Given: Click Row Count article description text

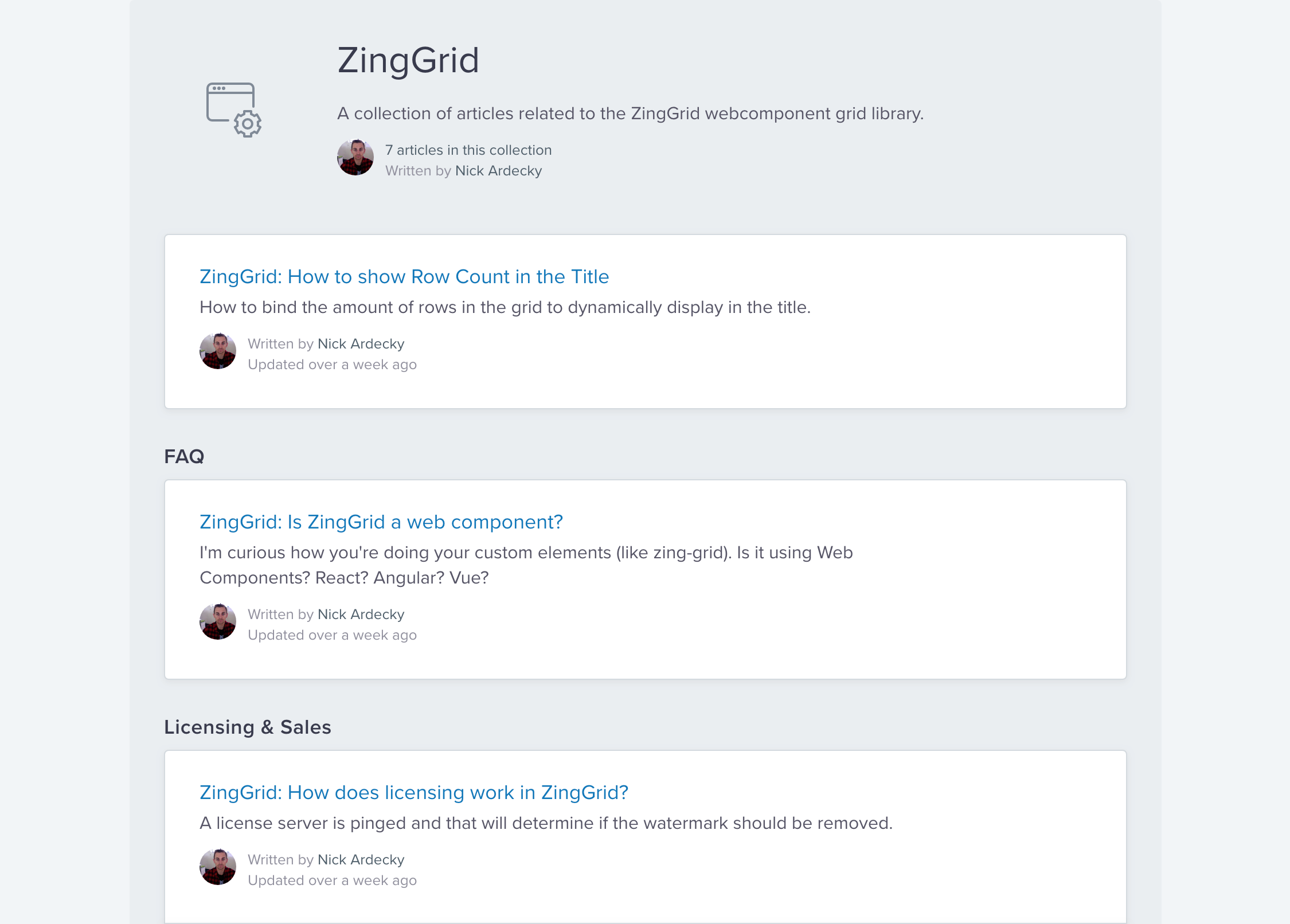Looking at the screenshot, I should coord(505,308).
